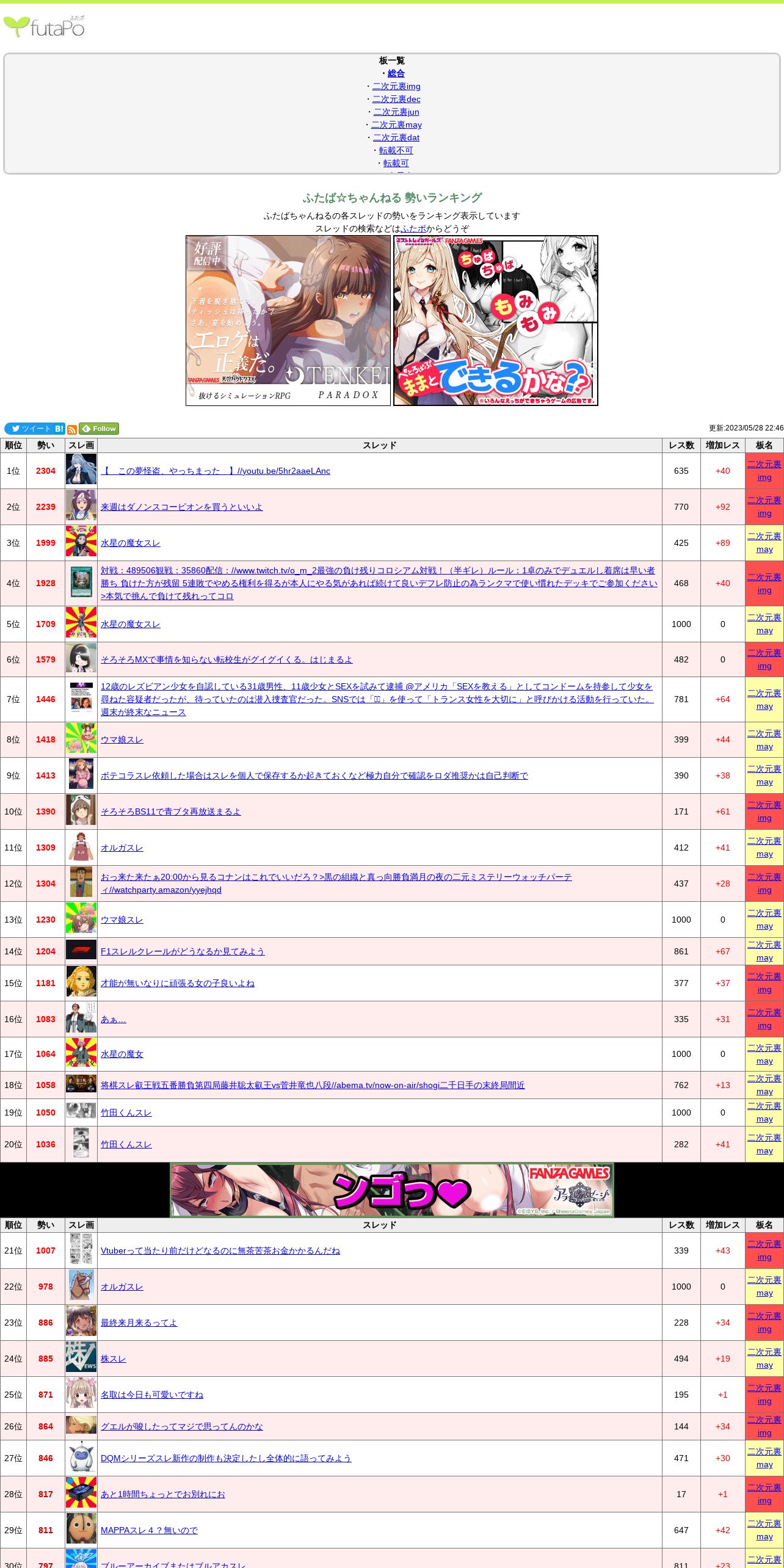Open the 二次元裏may board link in 3位 row

pyautogui.click(x=764, y=543)
